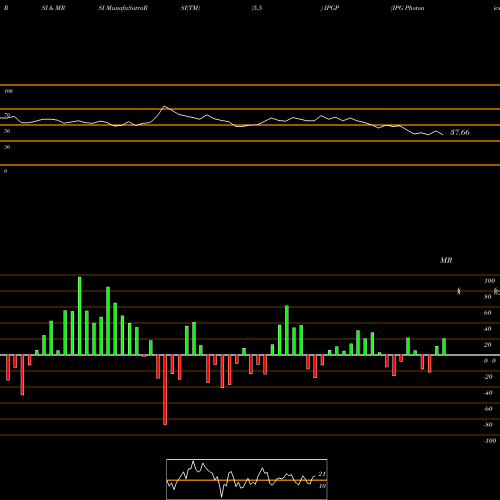The height and width of the screenshot is (500, 500).
Task: Click the RSI axis label 100
Action: (8, 91)
